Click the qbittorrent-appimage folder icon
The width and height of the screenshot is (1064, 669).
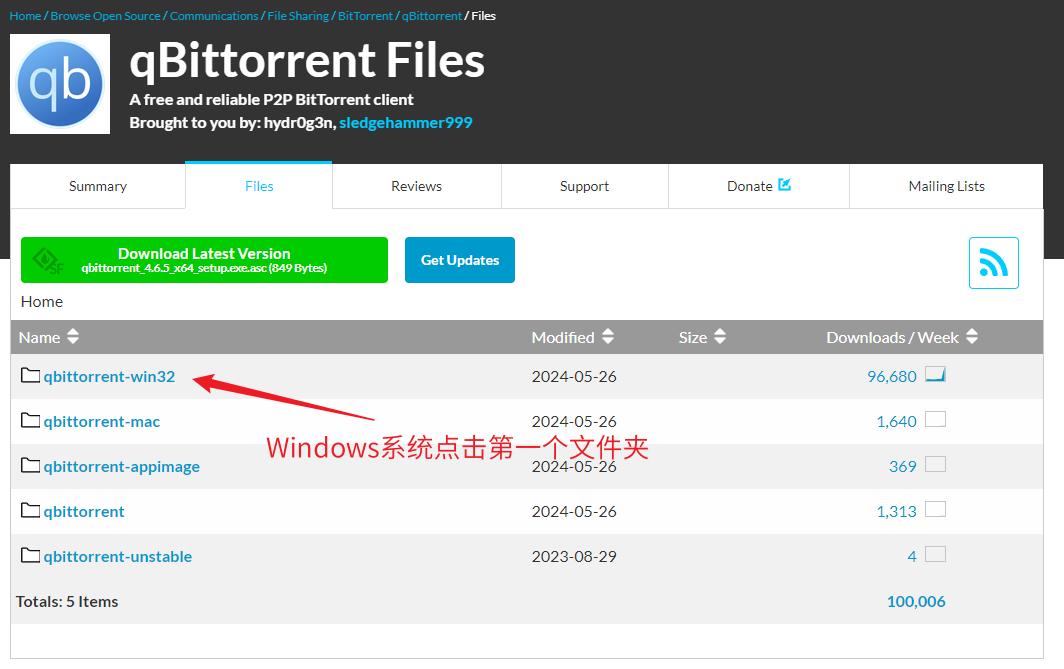pyautogui.click(x=30, y=466)
